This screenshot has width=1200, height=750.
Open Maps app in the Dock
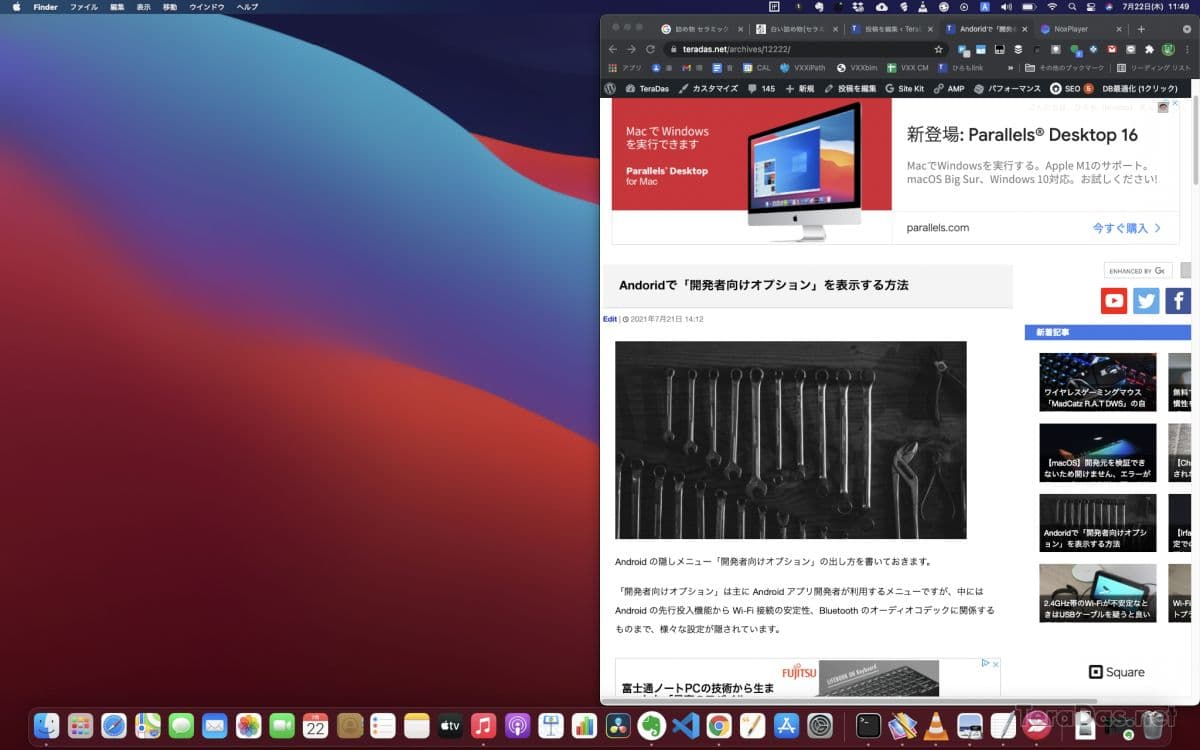pos(148,726)
